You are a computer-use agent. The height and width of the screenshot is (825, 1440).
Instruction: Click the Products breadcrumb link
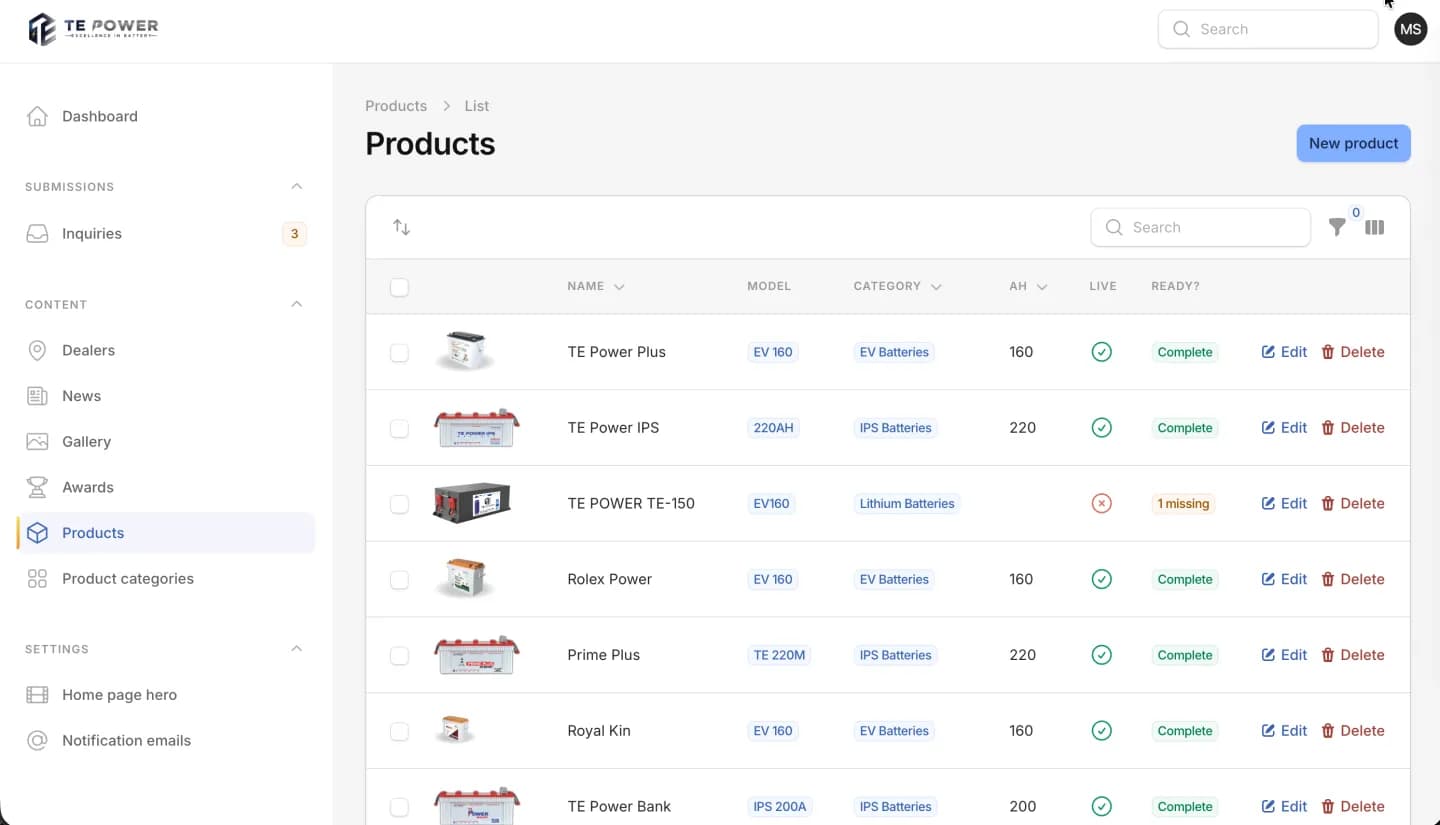coord(396,106)
